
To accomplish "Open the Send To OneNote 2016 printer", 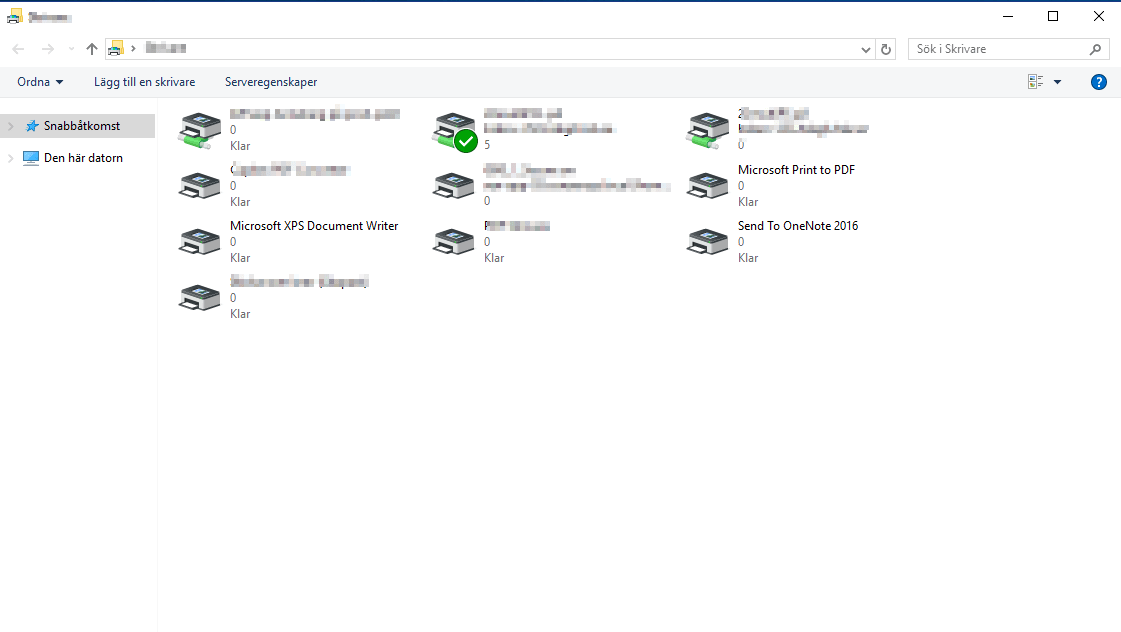I will point(797,226).
